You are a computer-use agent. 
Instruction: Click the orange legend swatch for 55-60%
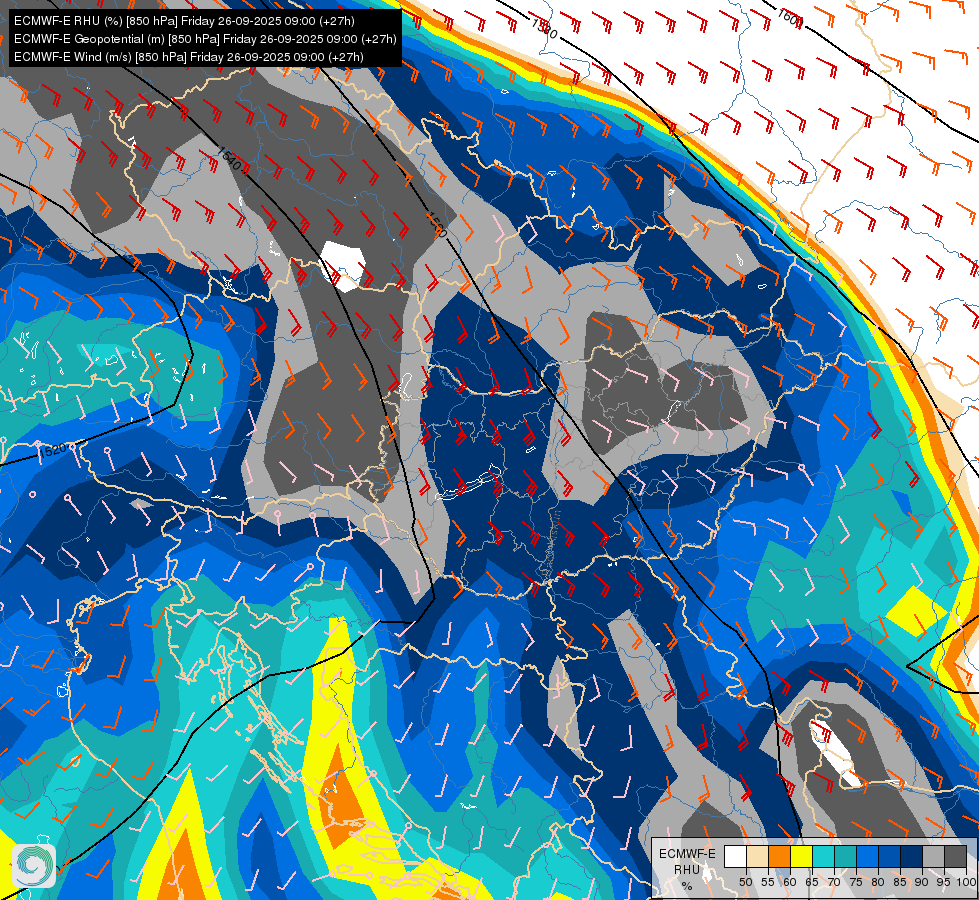point(779,856)
